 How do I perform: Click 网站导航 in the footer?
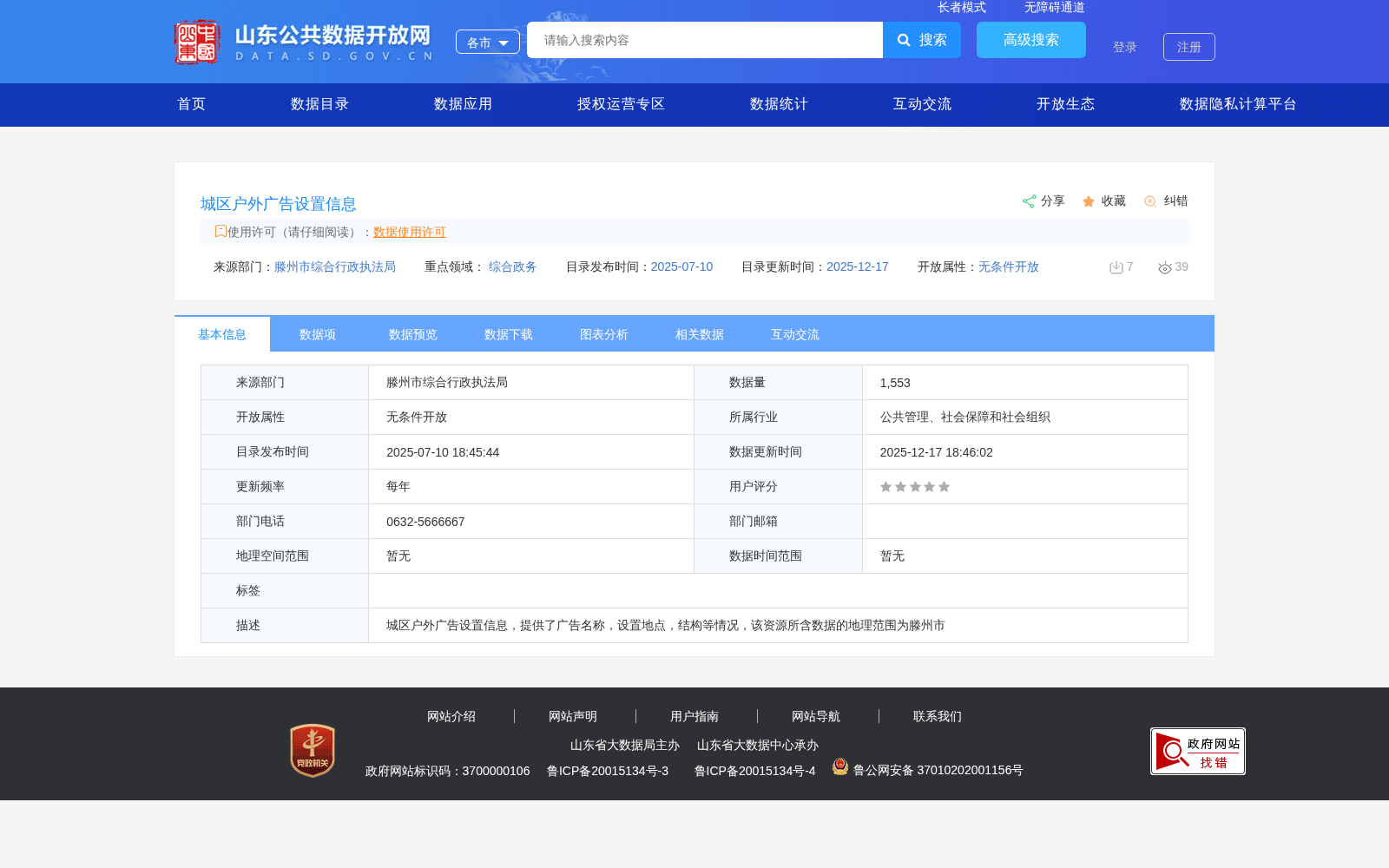(x=816, y=716)
